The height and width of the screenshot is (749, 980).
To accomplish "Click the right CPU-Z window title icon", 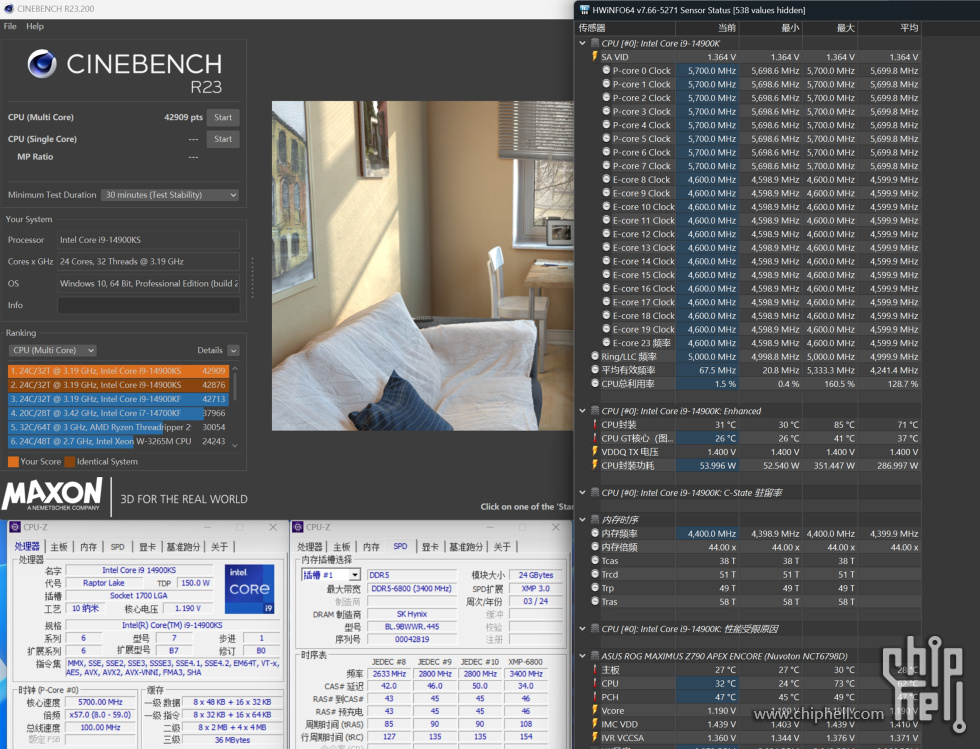I will point(298,527).
